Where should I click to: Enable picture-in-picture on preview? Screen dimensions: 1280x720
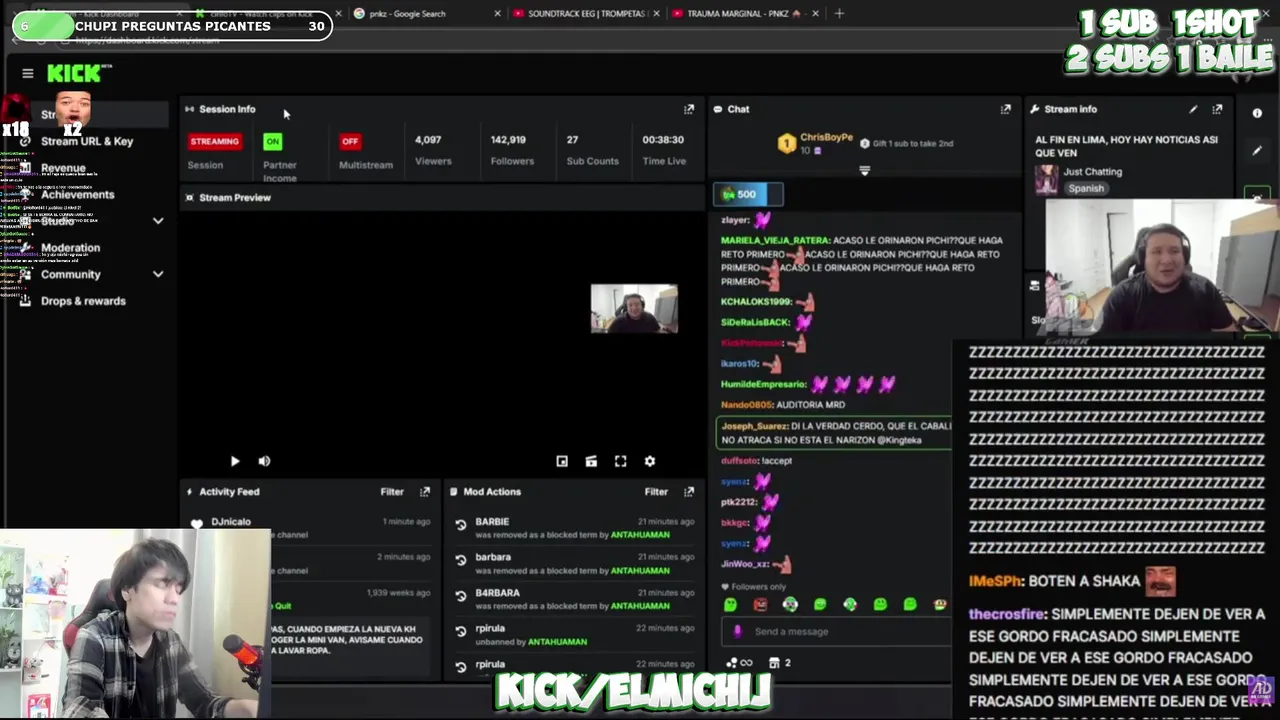(x=562, y=461)
